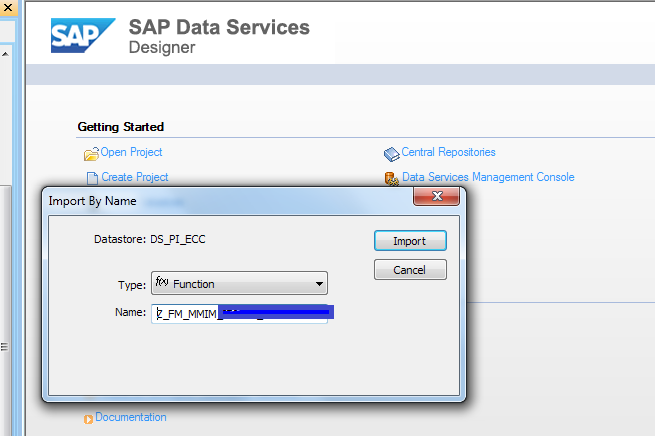Click the Import button

[x=410, y=241]
